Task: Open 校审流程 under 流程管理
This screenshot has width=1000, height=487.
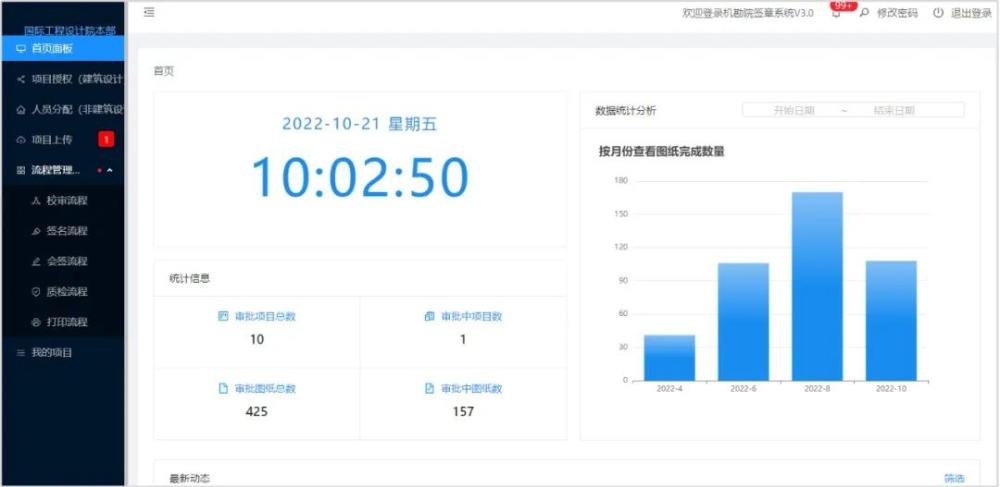Action: 67,200
